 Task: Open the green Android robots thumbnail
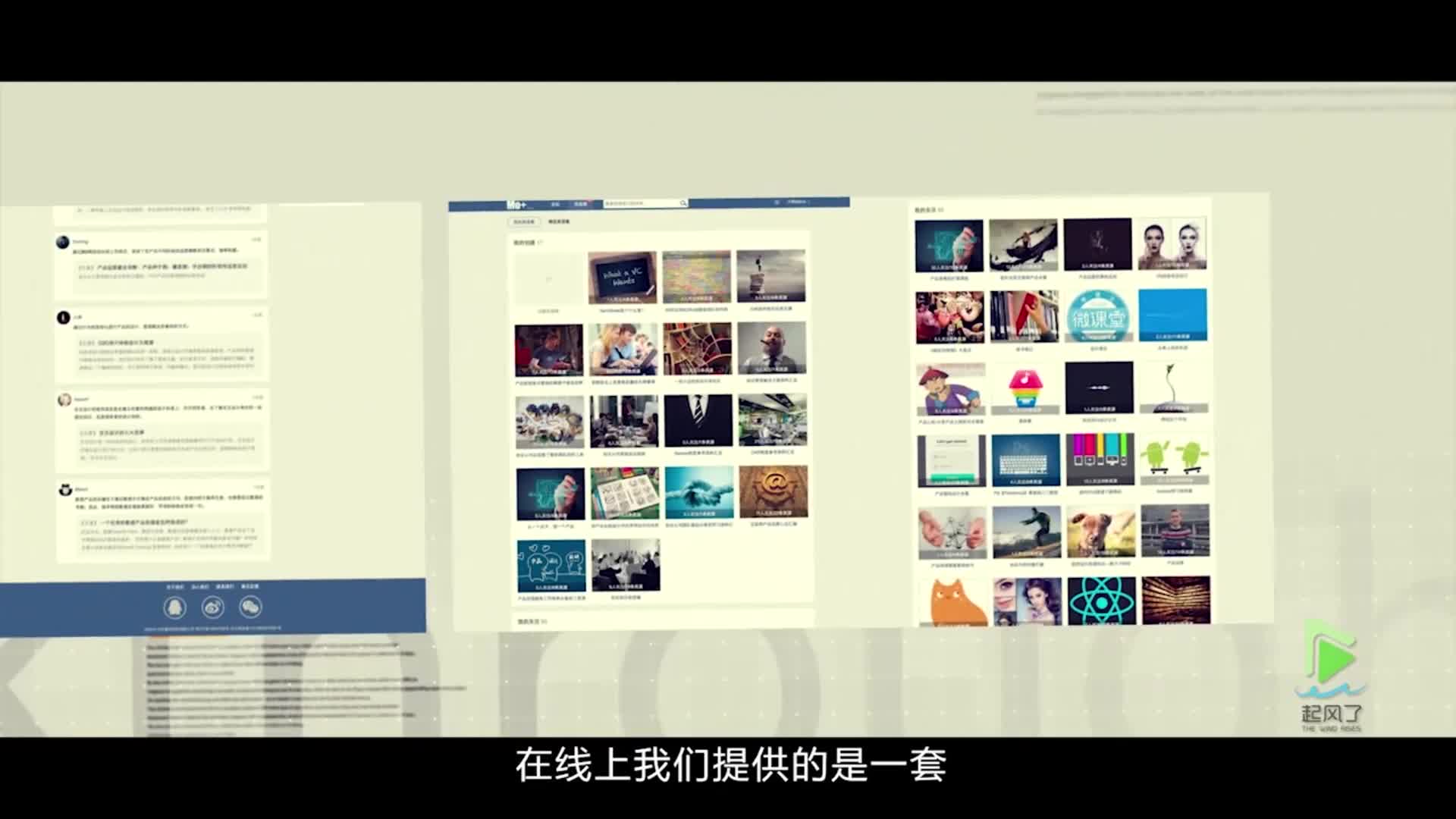tap(1174, 458)
